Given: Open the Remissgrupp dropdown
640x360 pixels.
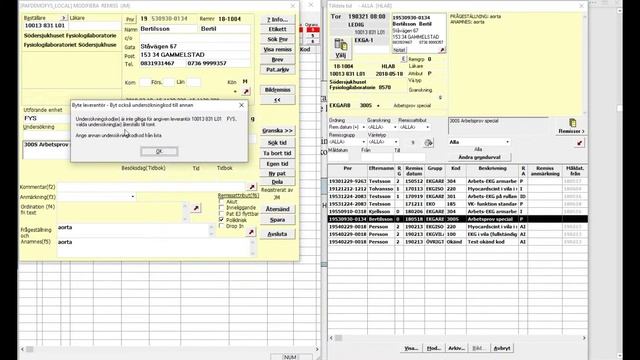Looking at the screenshot, I should [363, 142].
